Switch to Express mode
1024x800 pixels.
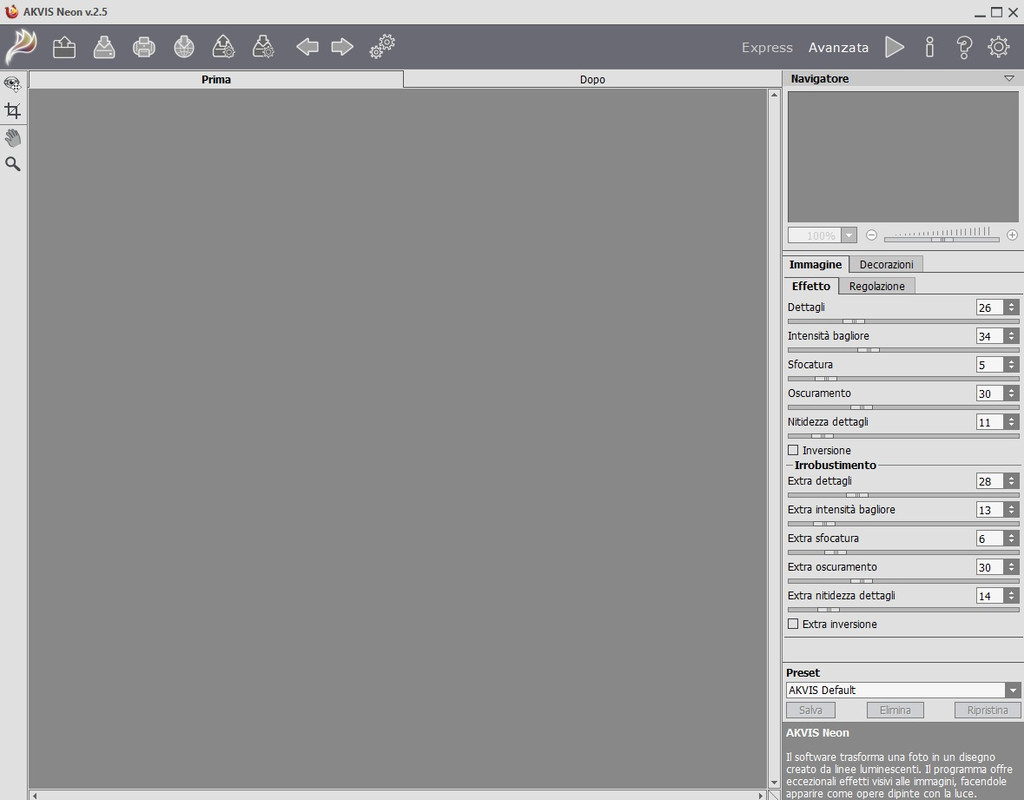[767, 48]
